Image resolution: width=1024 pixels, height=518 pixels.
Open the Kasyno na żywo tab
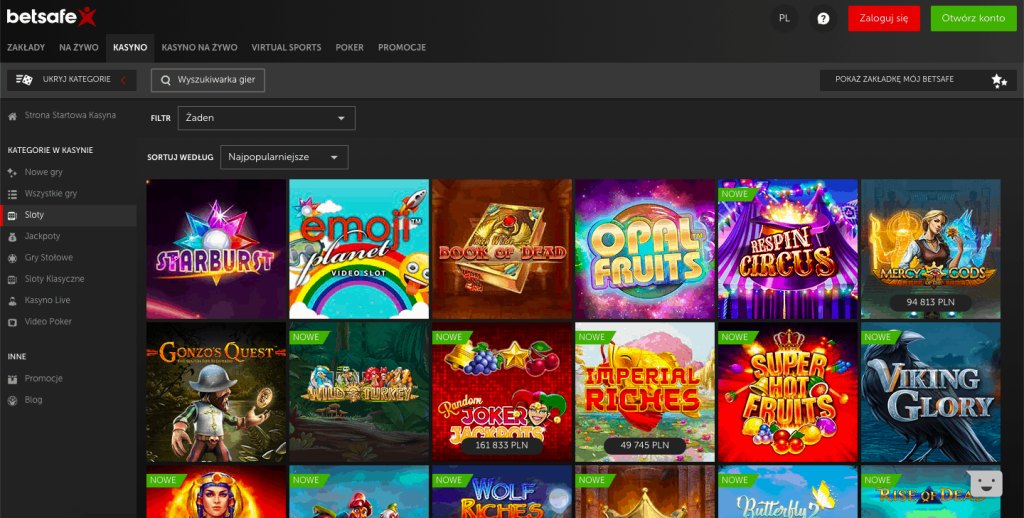pos(199,48)
